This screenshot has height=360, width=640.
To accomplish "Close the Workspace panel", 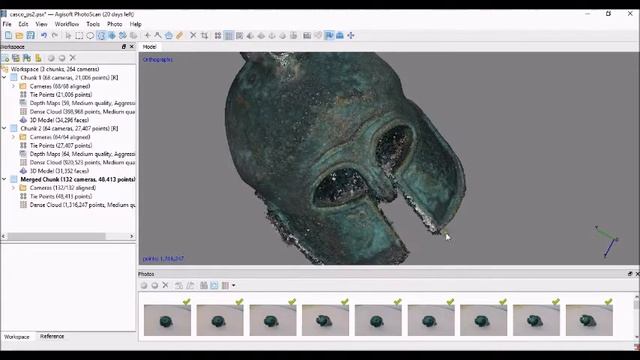I will (131, 47).
